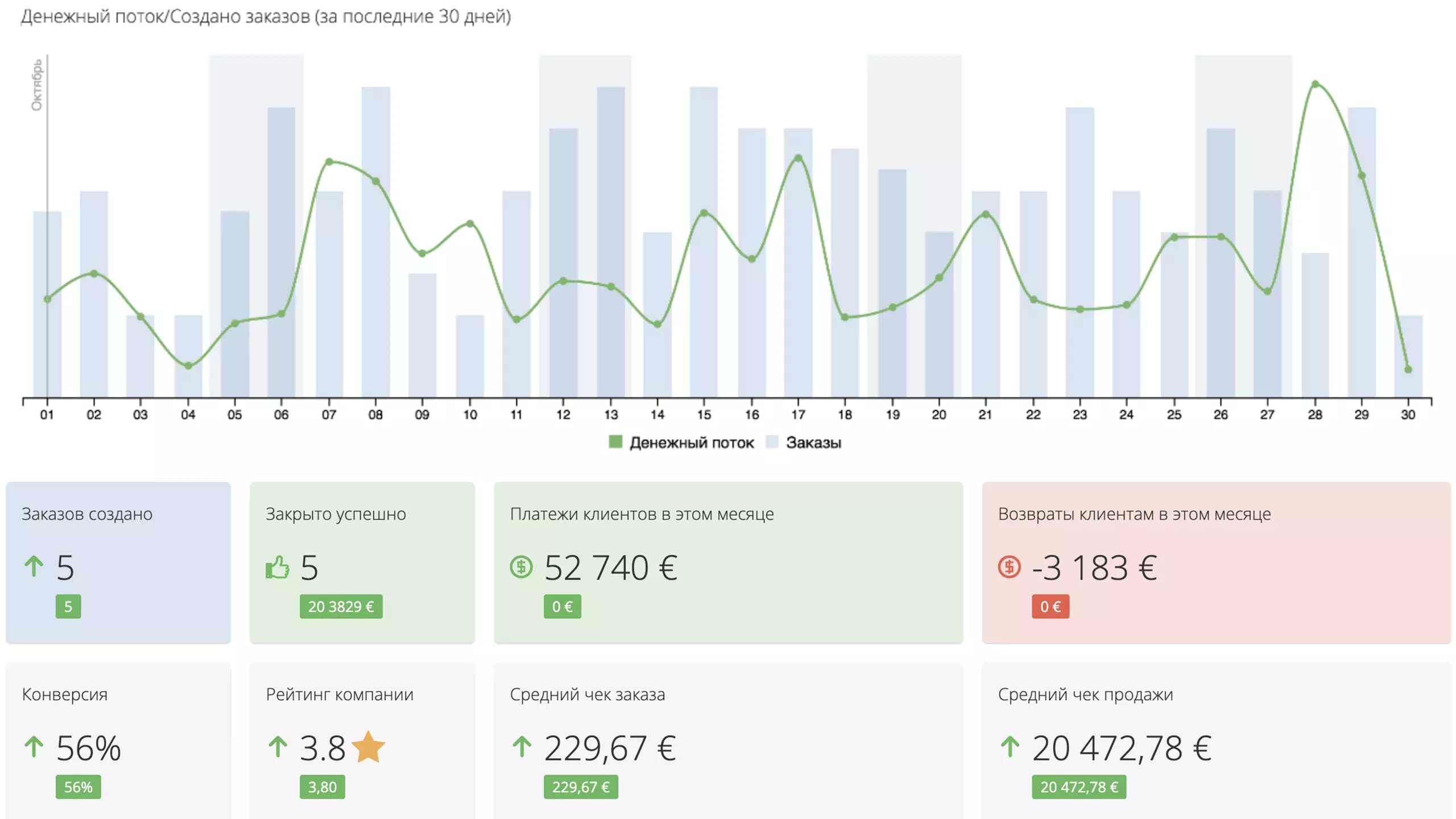Select the cash flow point on day 17

[x=798, y=158]
